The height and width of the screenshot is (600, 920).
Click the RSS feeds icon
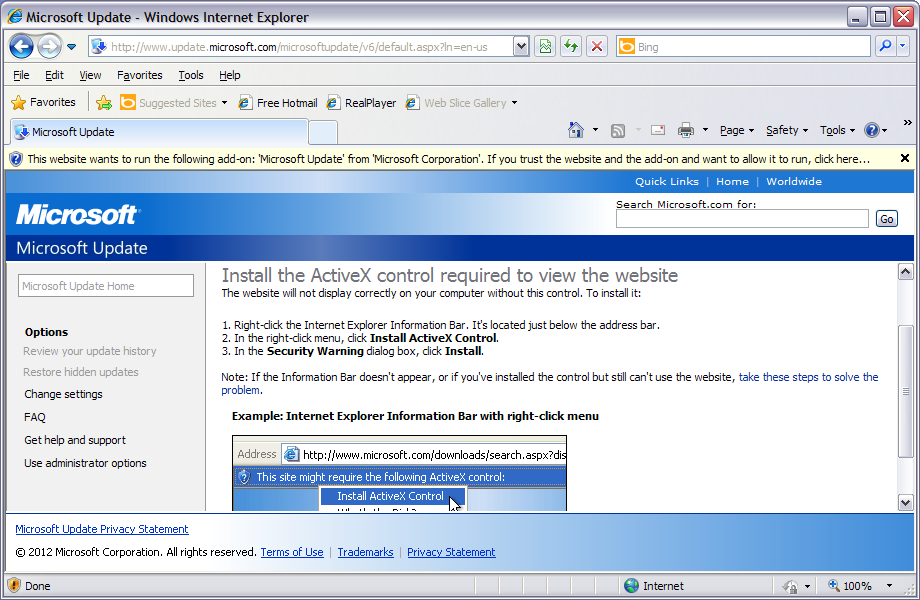[618, 131]
